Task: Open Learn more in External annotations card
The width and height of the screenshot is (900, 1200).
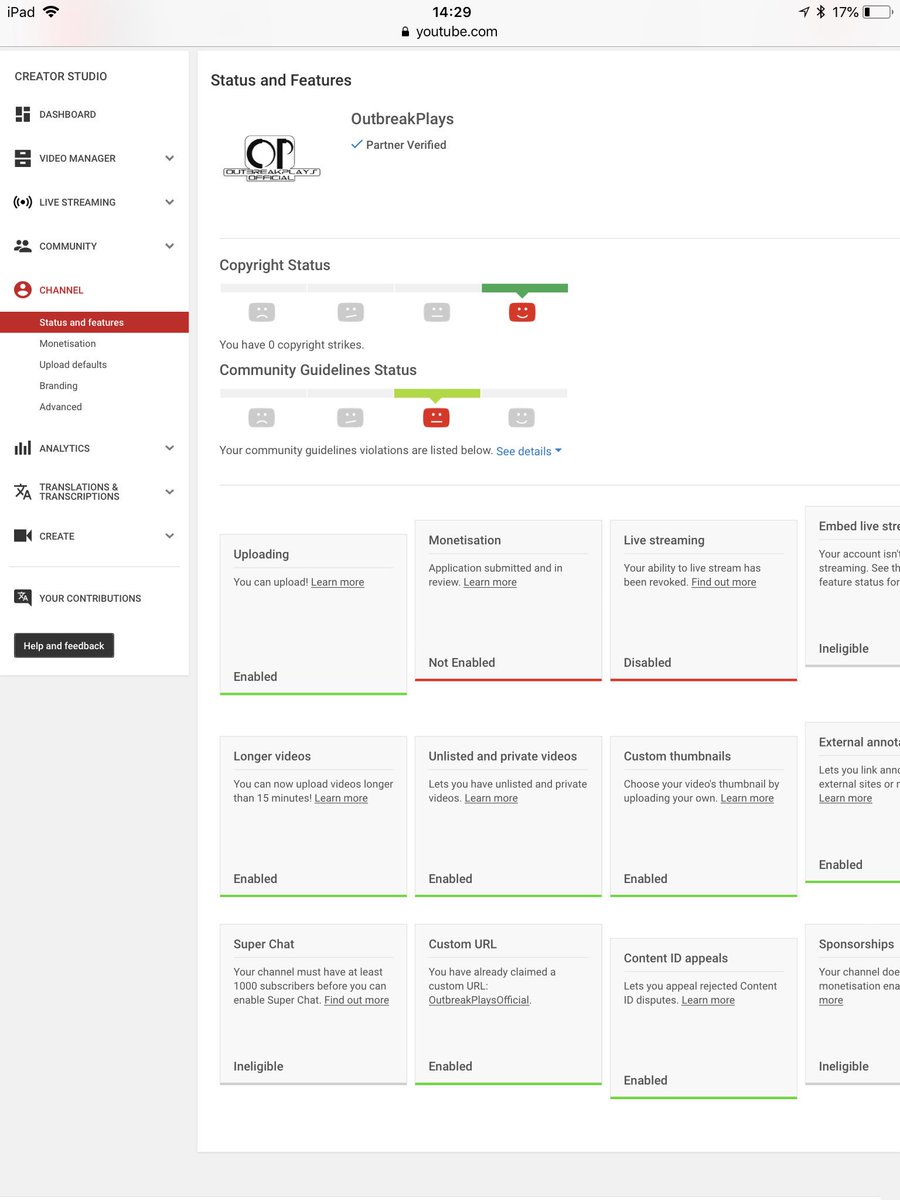Action: 845,798
